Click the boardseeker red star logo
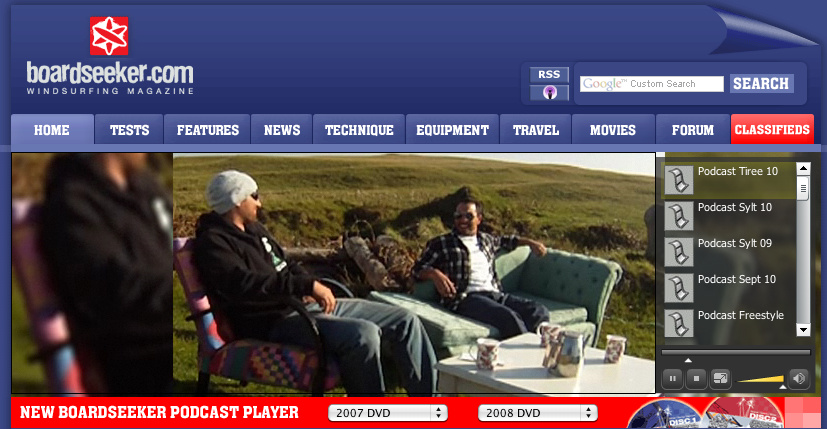The image size is (827, 429). point(108,37)
